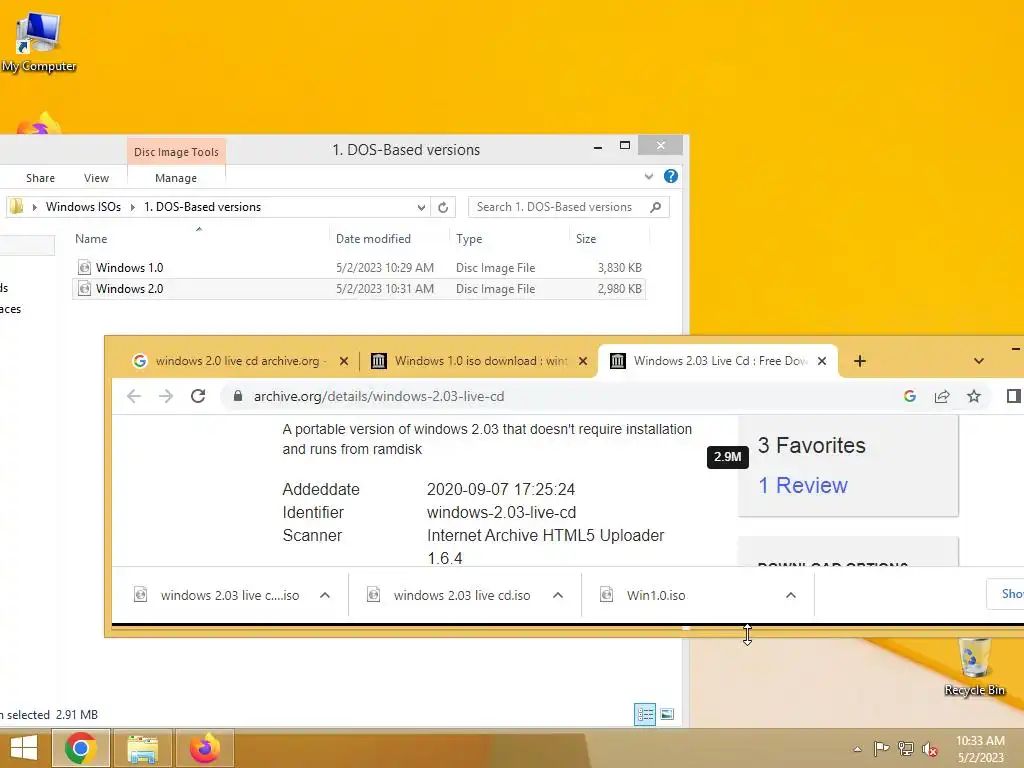Open menu for Win1.0.iso download
1024x768 pixels.
791,595
